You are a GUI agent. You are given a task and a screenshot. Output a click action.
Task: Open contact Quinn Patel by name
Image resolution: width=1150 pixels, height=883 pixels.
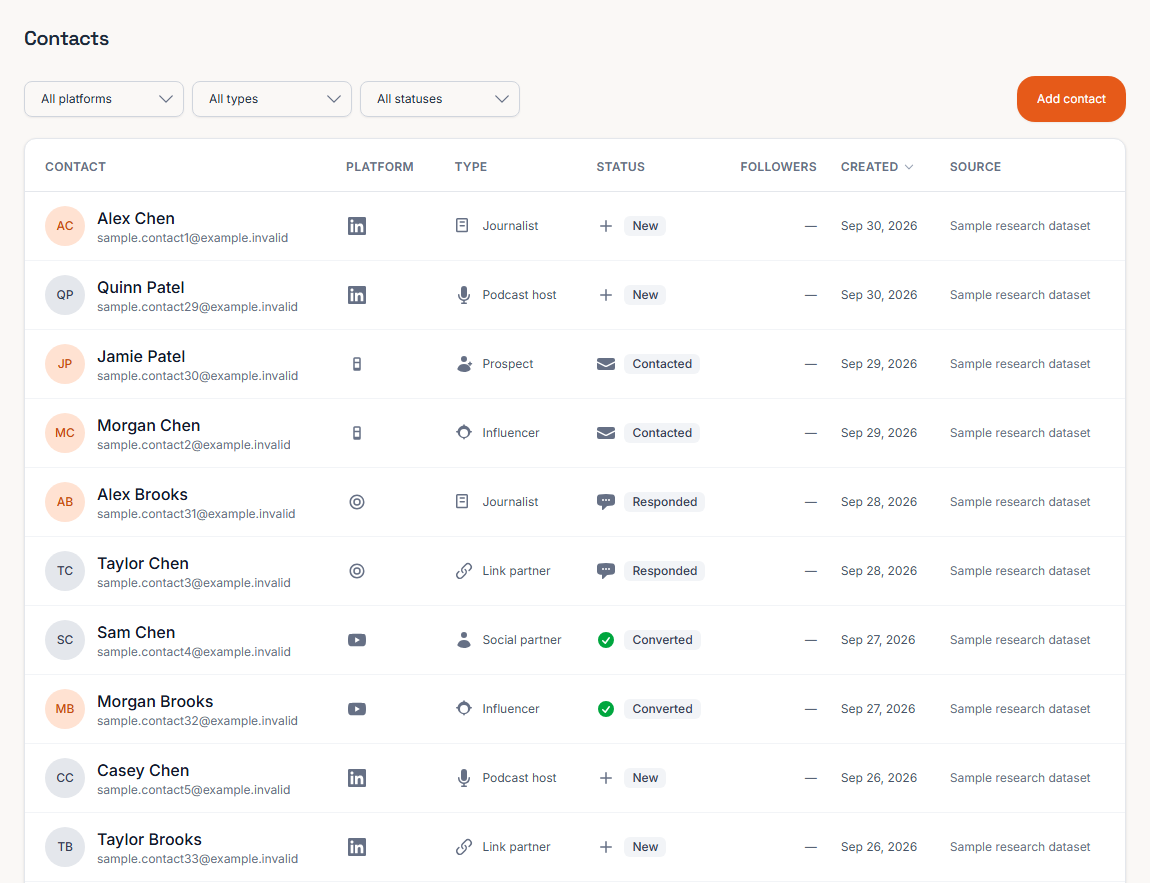141,287
